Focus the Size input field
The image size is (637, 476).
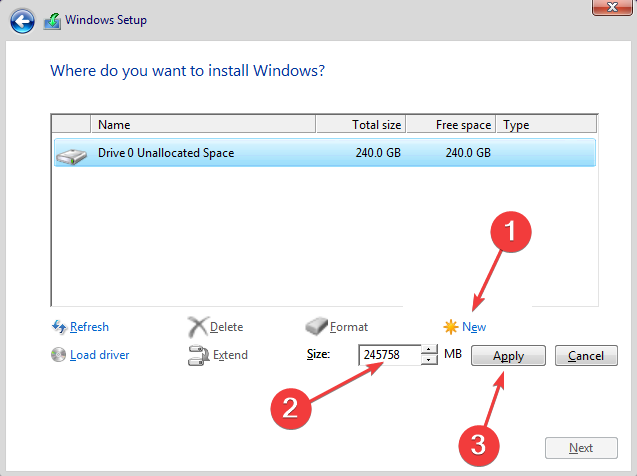[x=390, y=355]
